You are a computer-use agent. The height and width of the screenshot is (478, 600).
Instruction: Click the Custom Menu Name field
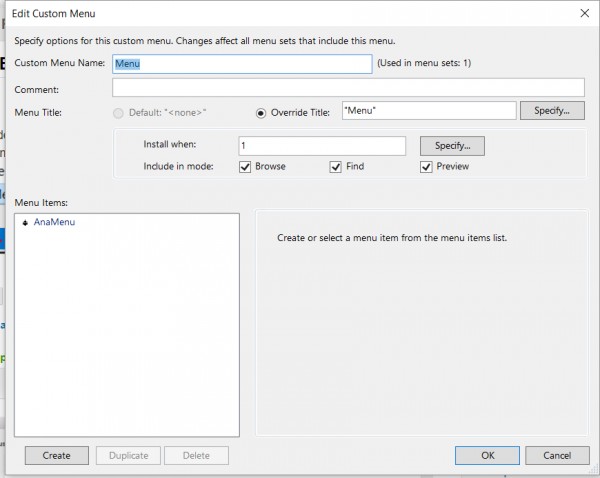pos(242,64)
